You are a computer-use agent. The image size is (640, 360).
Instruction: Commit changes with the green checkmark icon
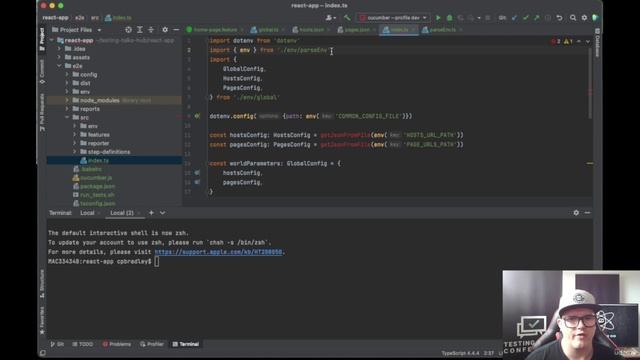526,18
